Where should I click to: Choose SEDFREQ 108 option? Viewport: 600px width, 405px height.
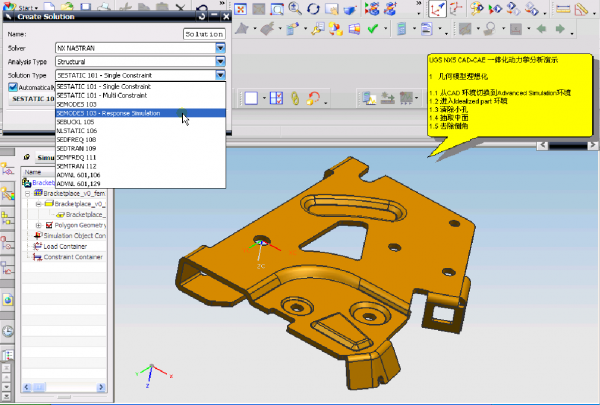tap(140, 139)
